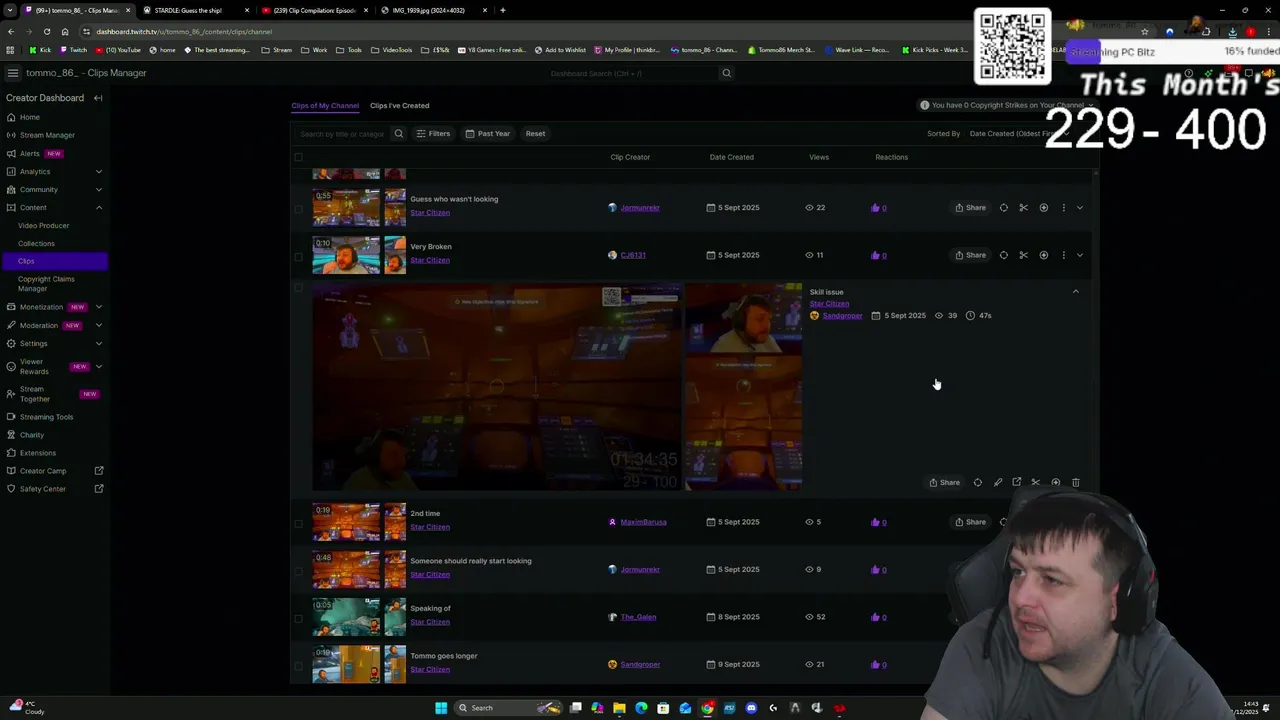Open three-dot menu on 'Guess who wasn't looking' row
The height and width of the screenshot is (720, 1280).
click(1063, 208)
